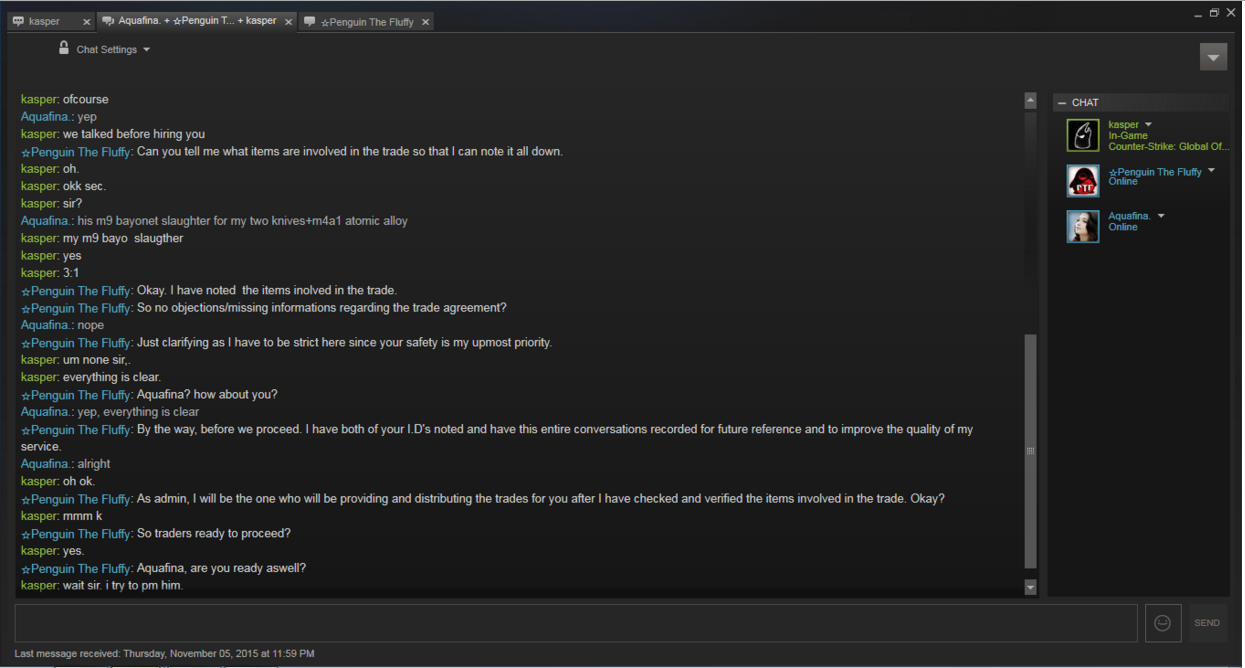This screenshot has height=668, width=1245.
Task: Switch to the kasper chat tab
Action: click(x=45, y=22)
